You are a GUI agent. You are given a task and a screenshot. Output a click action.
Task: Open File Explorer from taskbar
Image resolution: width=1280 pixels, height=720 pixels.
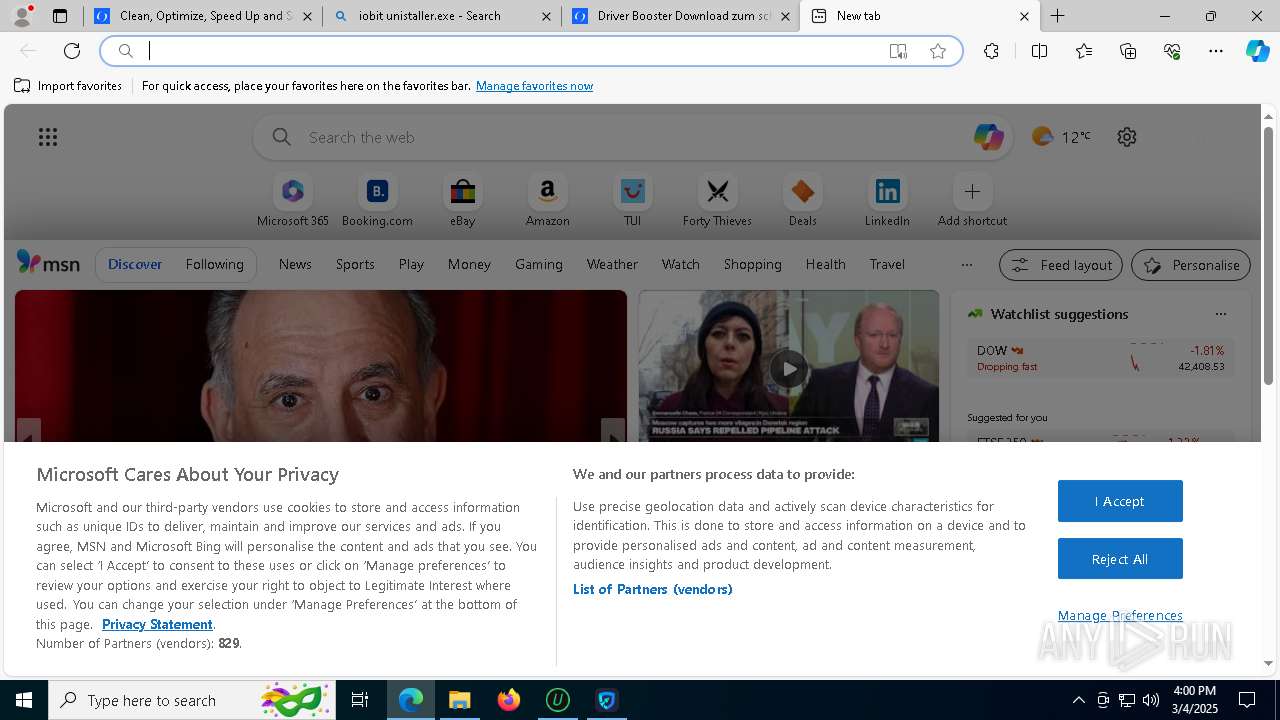point(459,700)
